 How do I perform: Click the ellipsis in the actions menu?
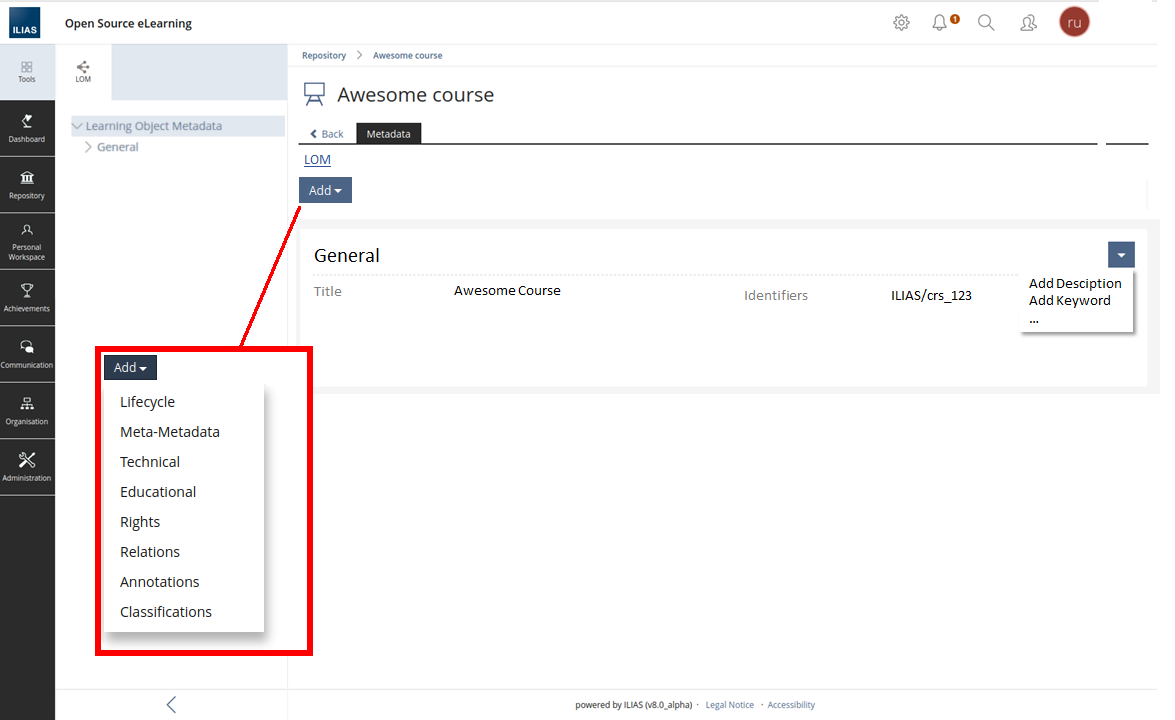click(1034, 320)
